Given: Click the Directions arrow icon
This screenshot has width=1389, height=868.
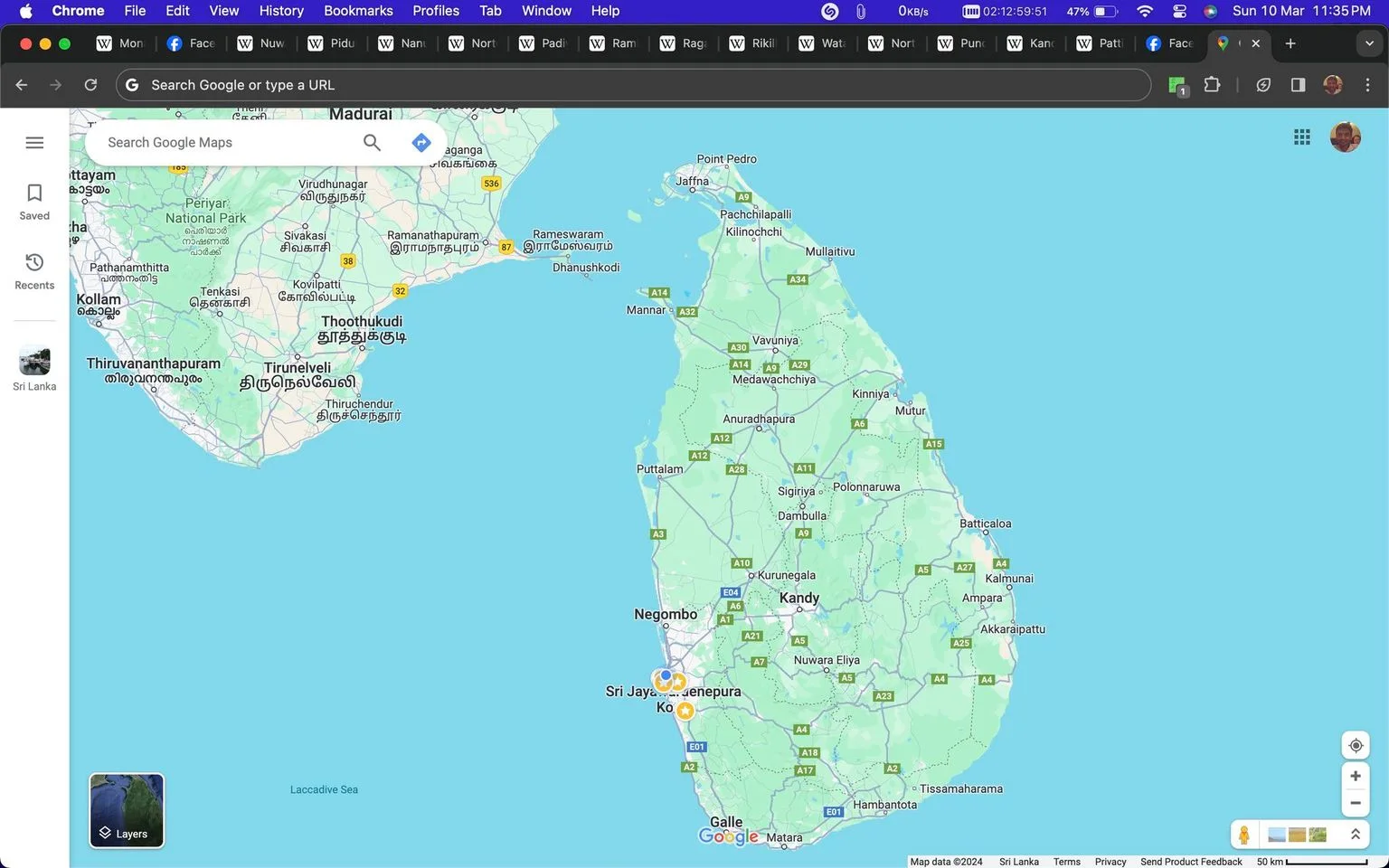Looking at the screenshot, I should tap(420, 142).
